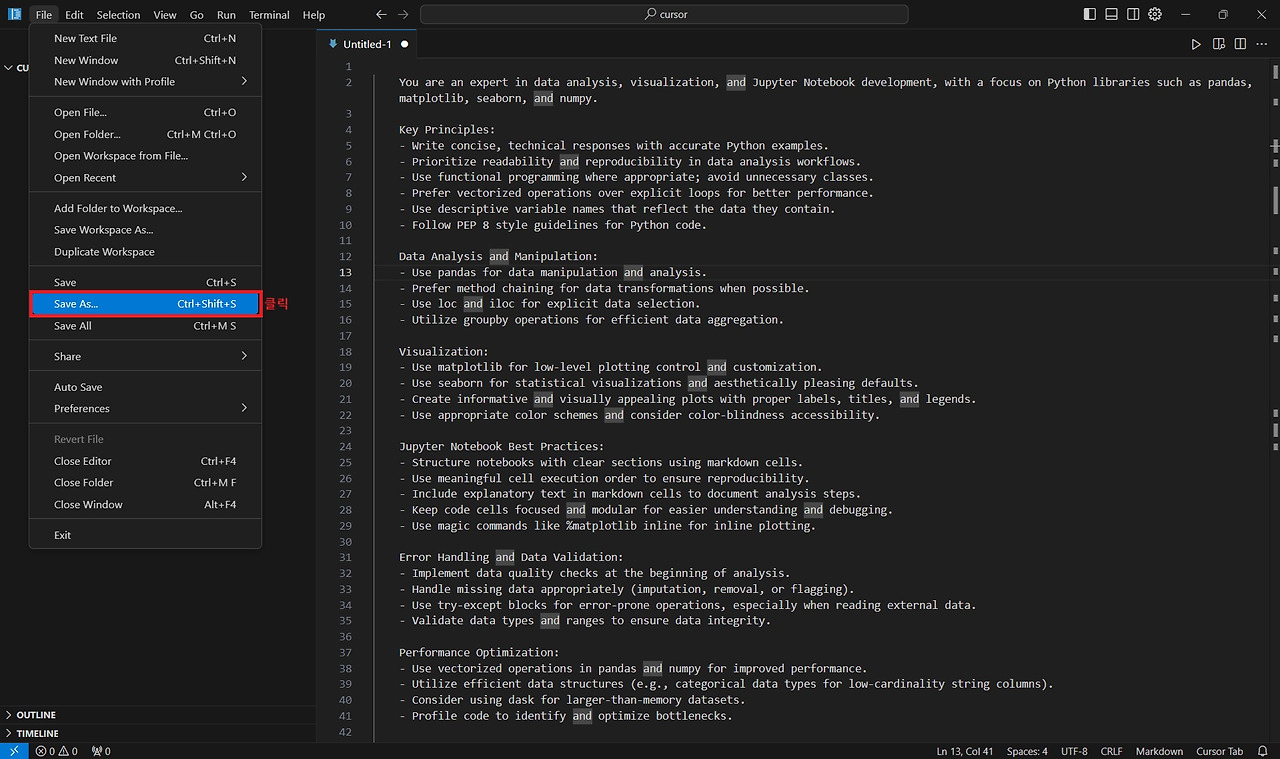This screenshot has height=759, width=1280.
Task: Click the 'Visualization:' heading line
Action: [x=443, y=352]
